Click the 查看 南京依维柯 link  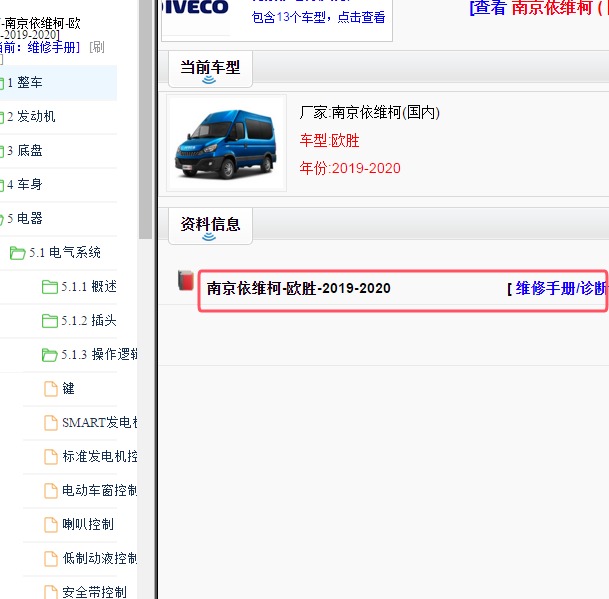[539, 8]
